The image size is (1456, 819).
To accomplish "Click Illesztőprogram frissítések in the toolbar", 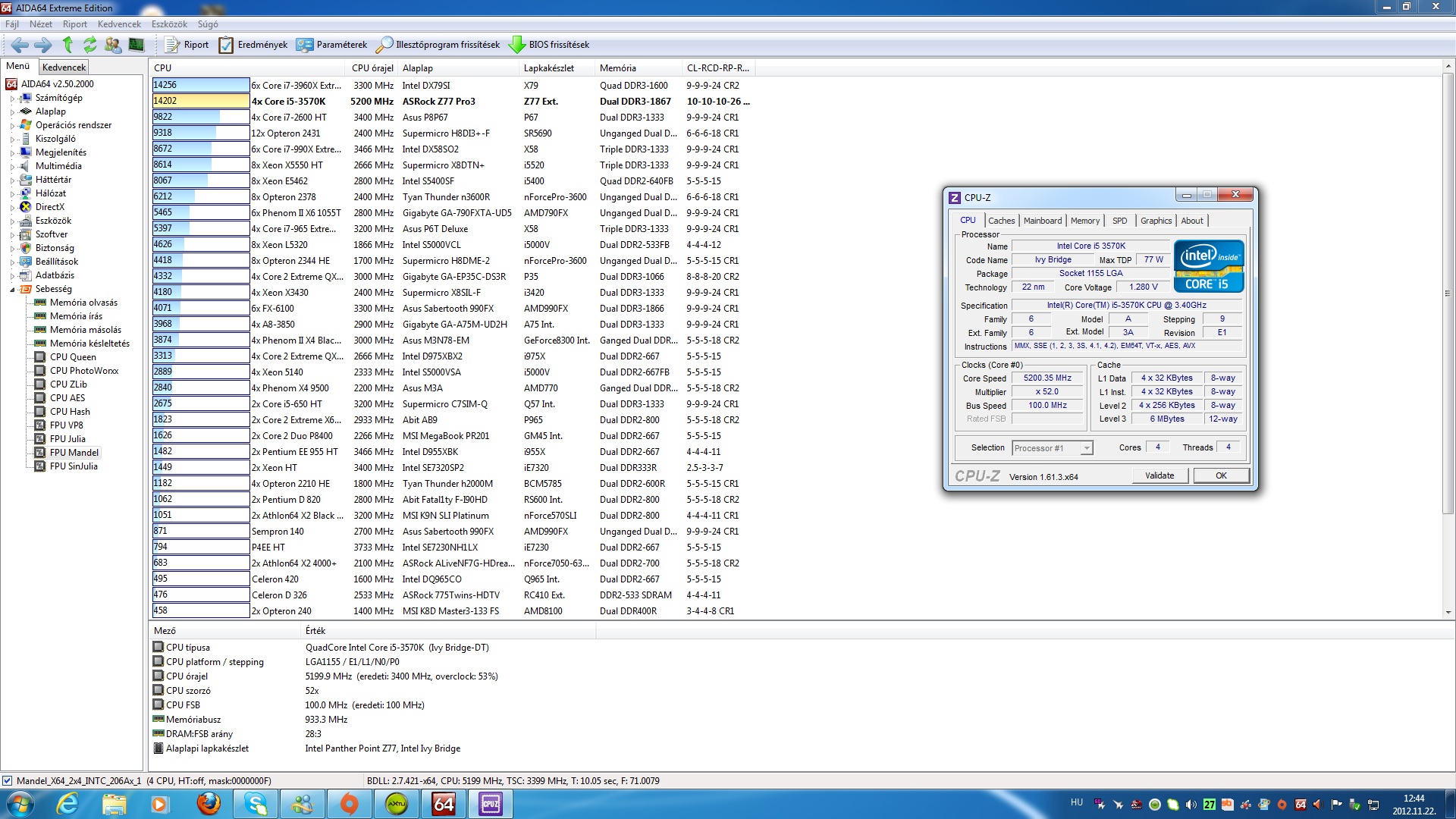I will [438, 45].
